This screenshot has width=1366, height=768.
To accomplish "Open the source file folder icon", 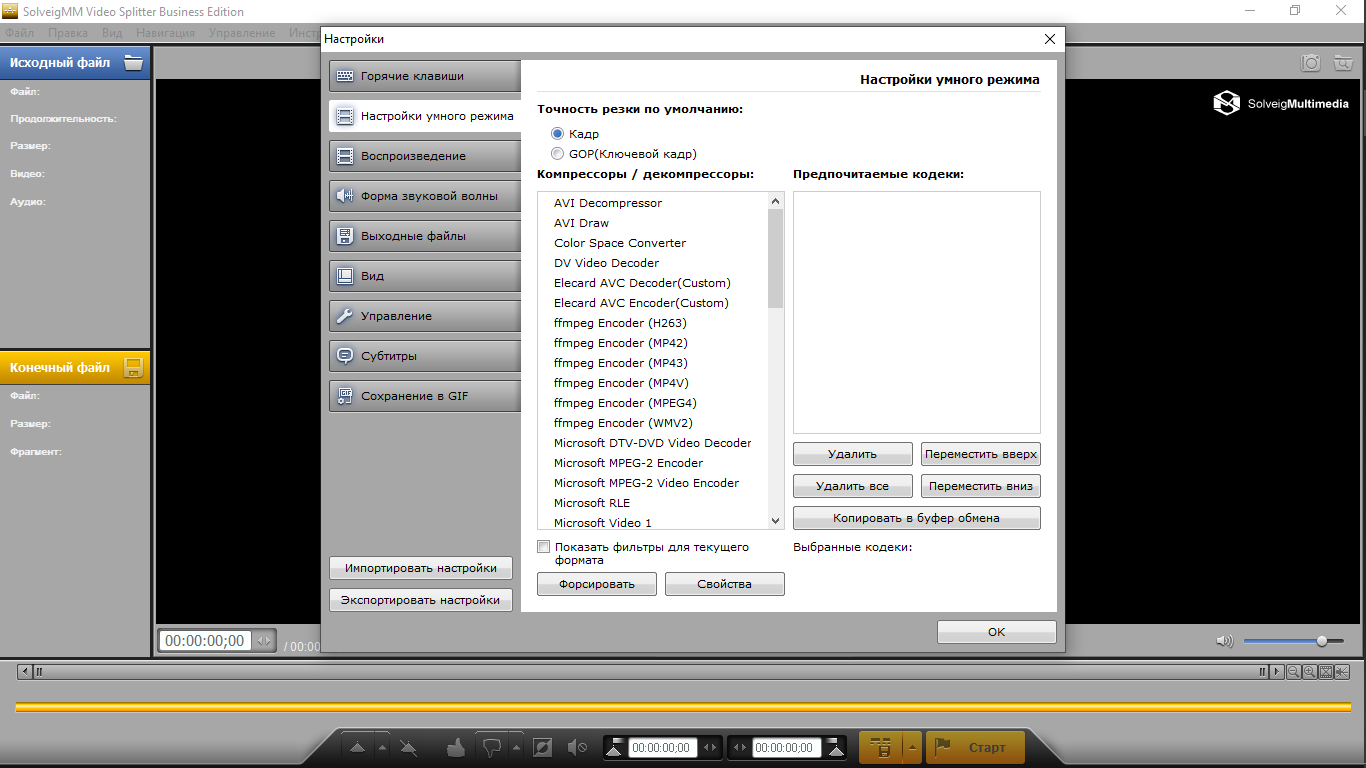I will (x=133, y=62).
